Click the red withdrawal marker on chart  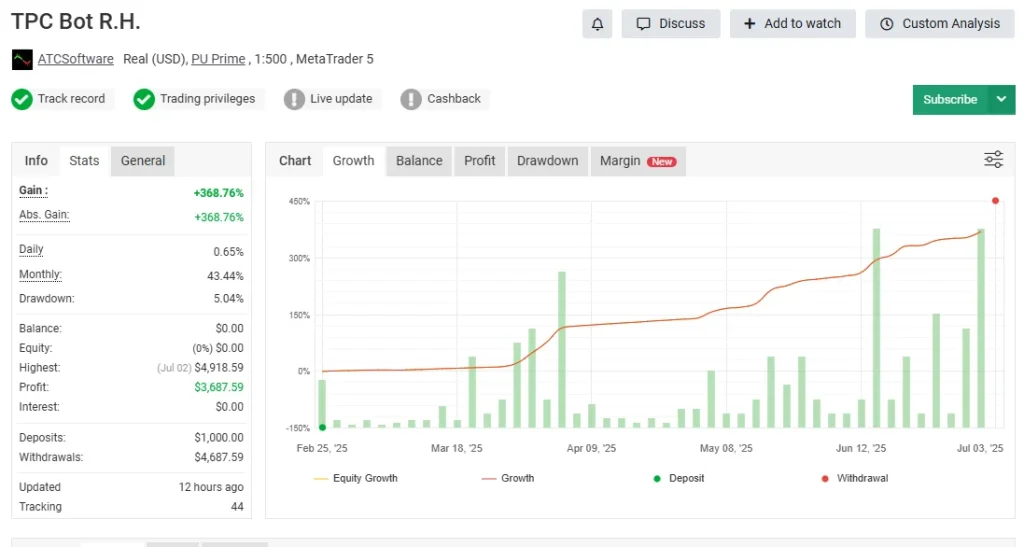995,201
